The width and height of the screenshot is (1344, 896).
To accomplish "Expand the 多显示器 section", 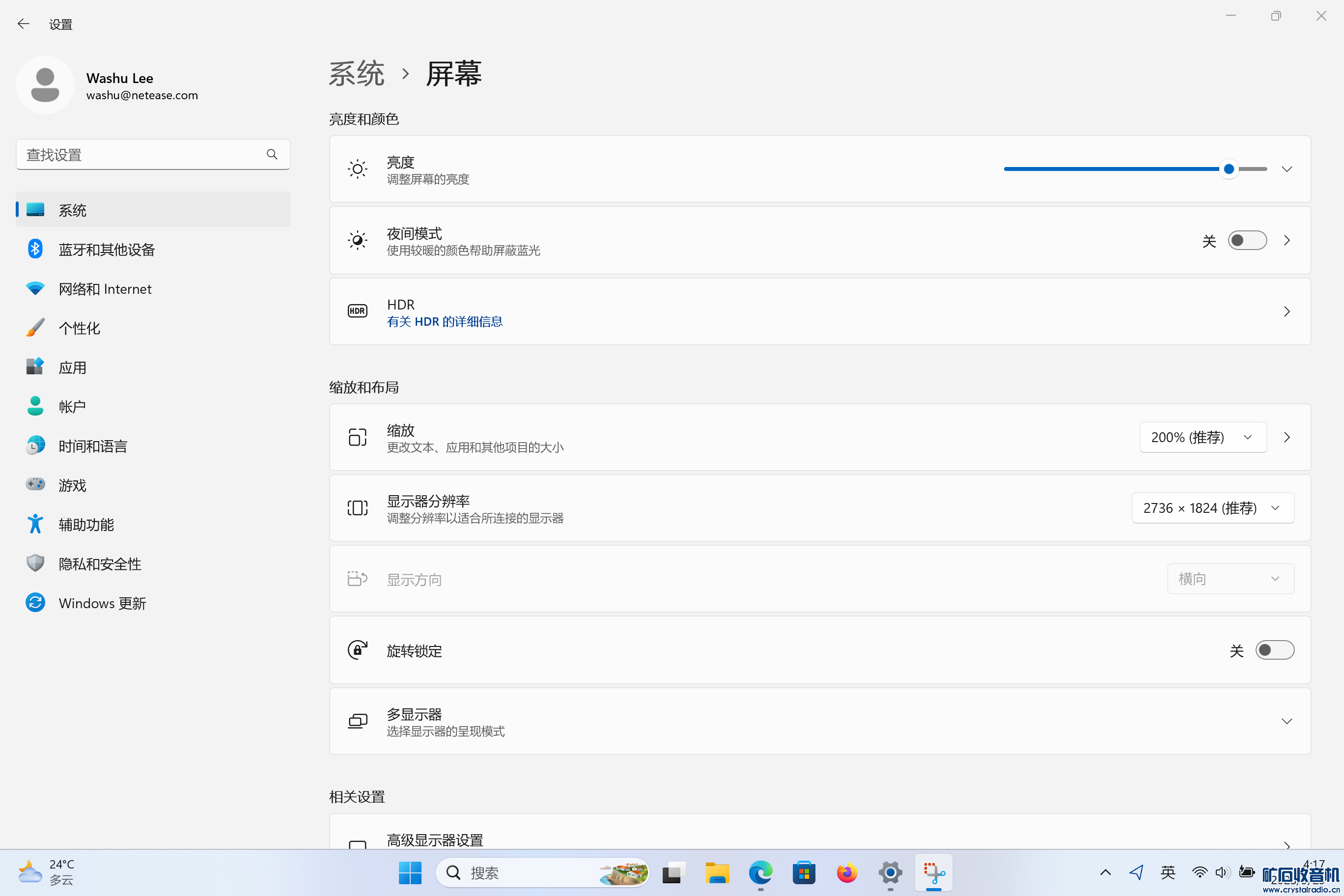I will tap(1287, 721).
